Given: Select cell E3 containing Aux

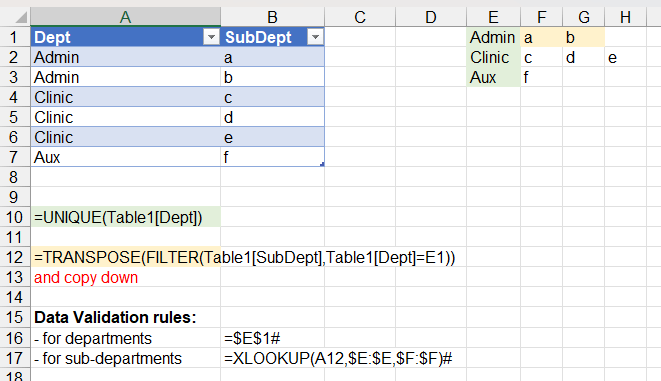Looking at the screenshot, I should pyautogui.click(x=493, y=77).
